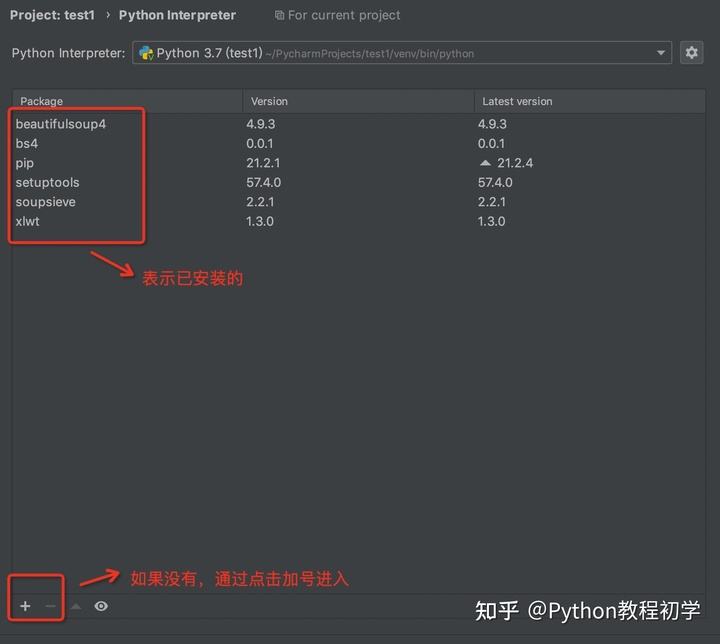
Task: Select Python 3.7 (test1) interpreter combo box
Action: (402, 53)
